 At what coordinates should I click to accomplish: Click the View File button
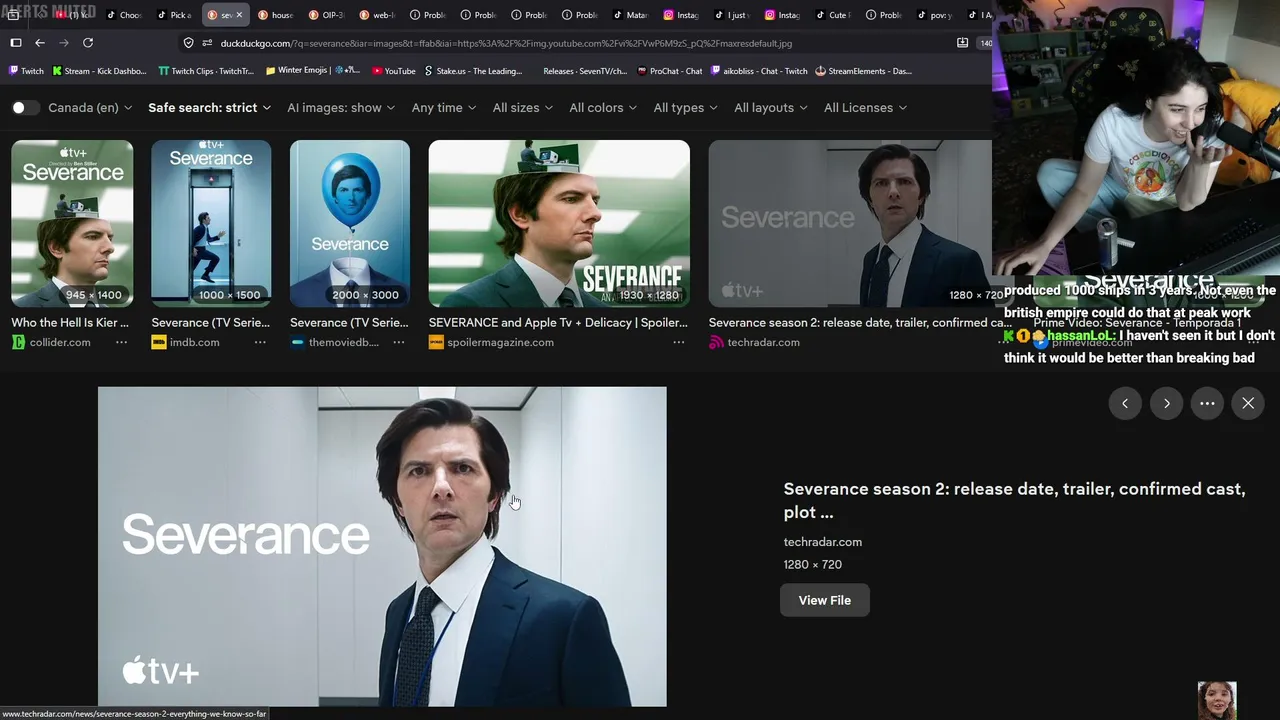point(825,600)
